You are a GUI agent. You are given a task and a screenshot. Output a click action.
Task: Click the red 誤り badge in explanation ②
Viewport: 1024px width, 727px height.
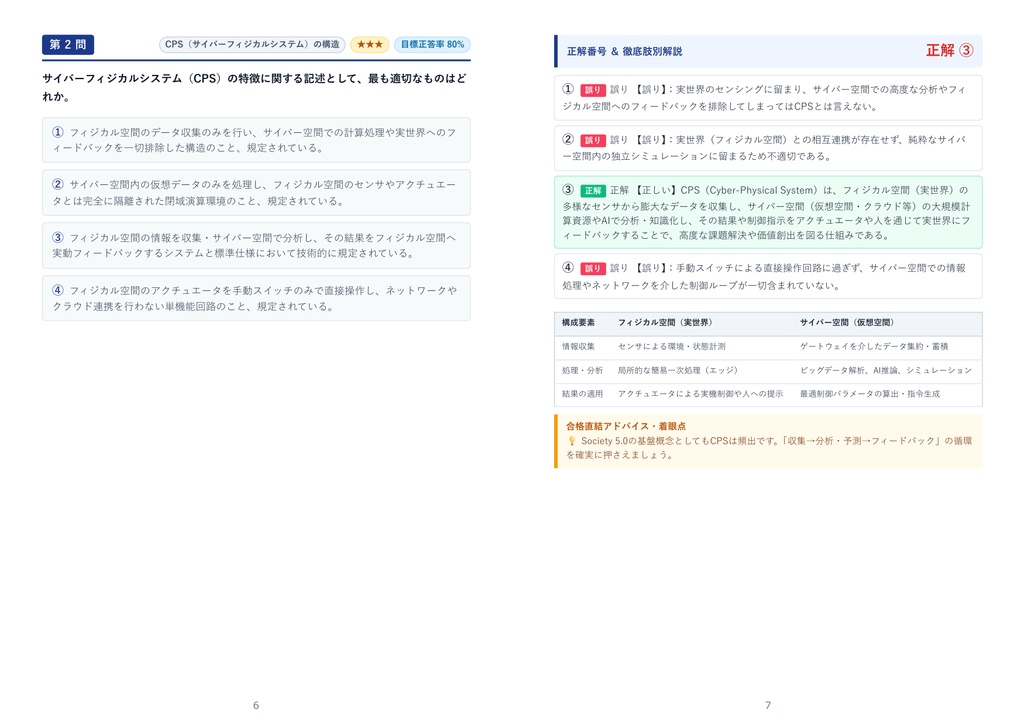[x=592, y=140]
